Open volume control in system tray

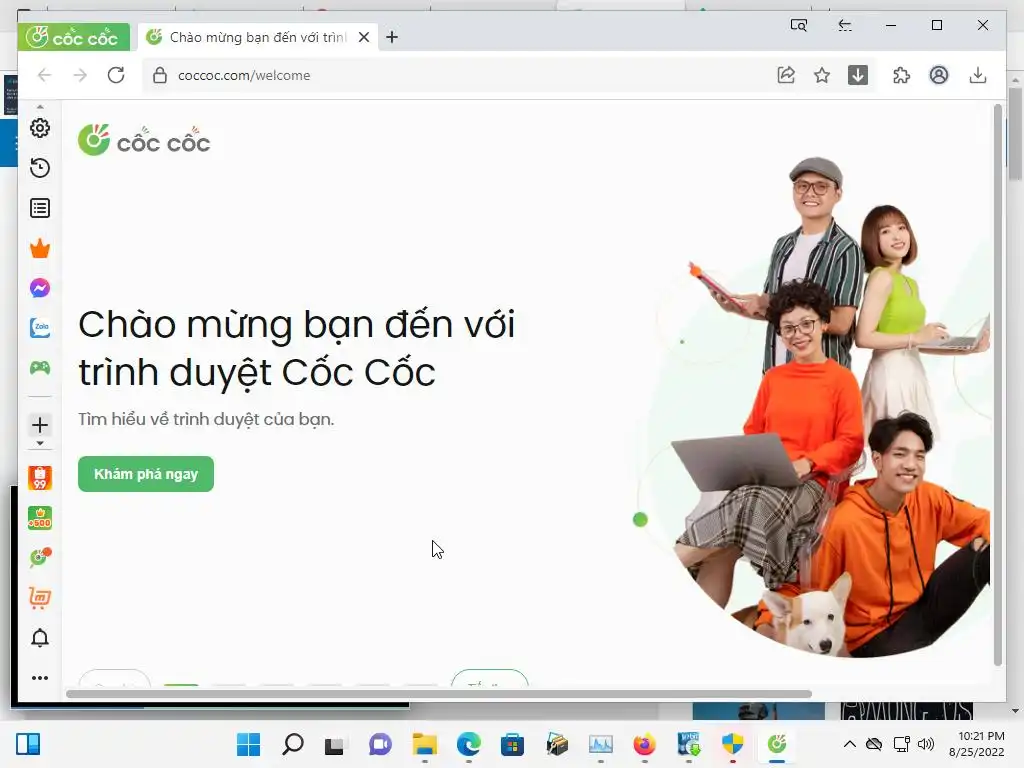pyautogui.click(x=926, y=744)
